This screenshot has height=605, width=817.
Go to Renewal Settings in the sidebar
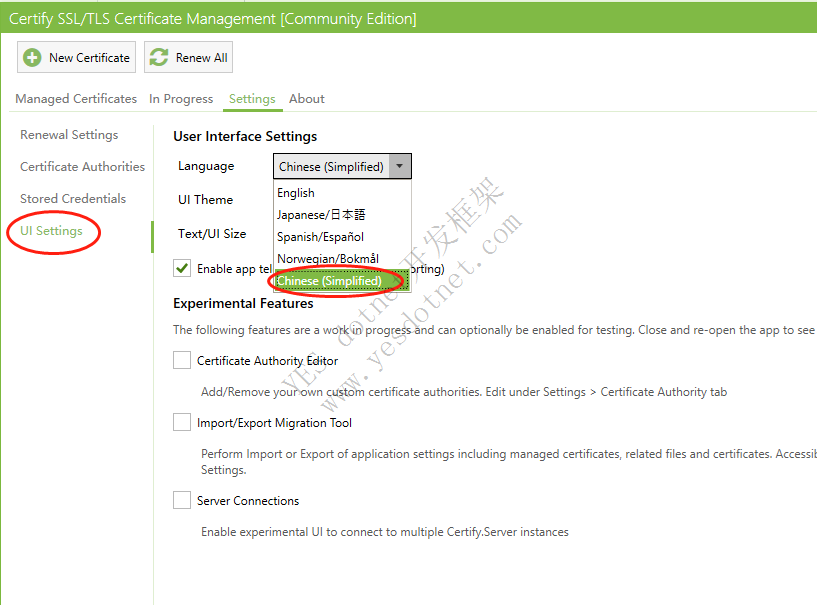point(69,134)
